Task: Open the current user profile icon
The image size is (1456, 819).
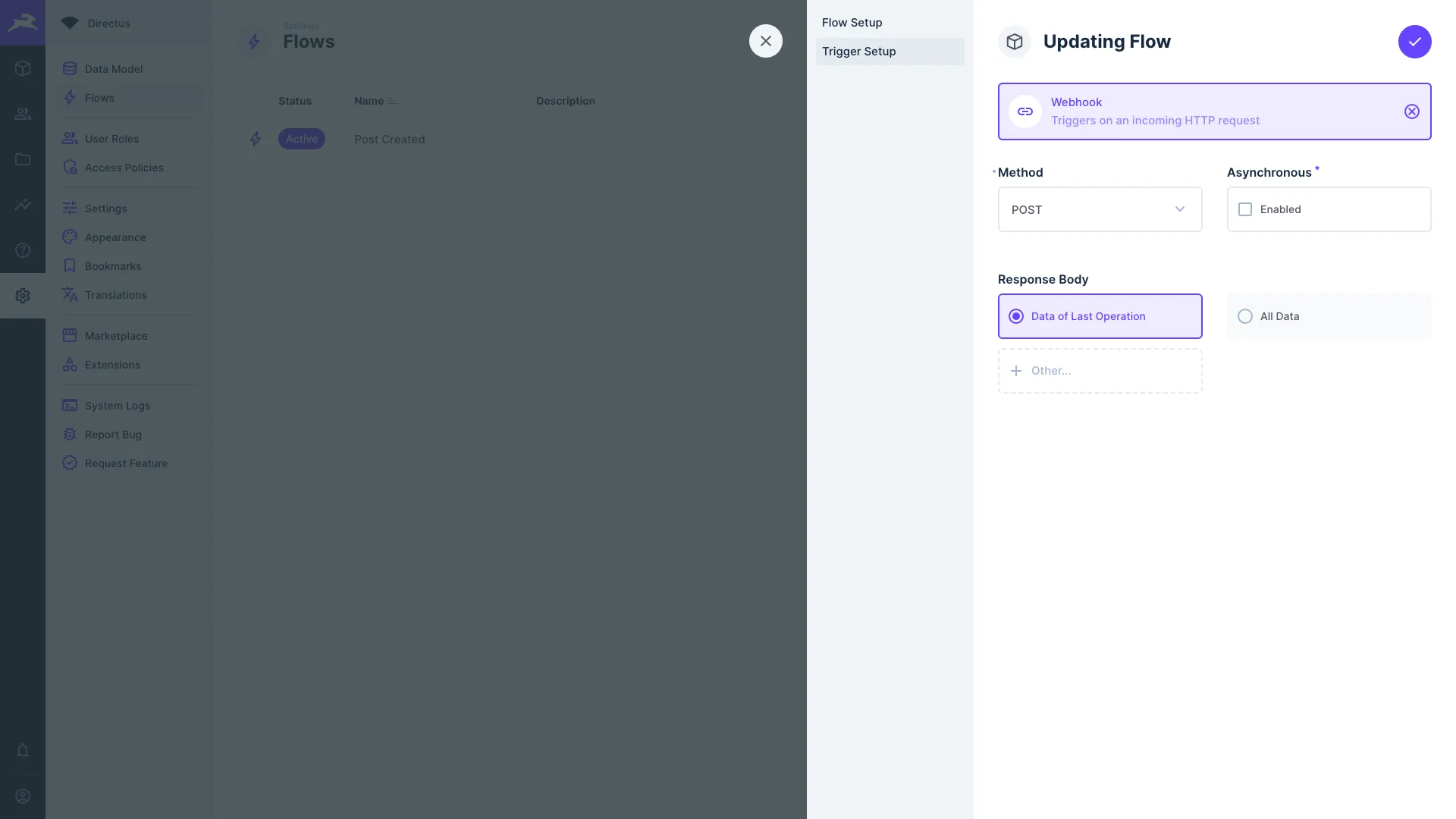Action: pyautogui.click(x=23, y=796)
